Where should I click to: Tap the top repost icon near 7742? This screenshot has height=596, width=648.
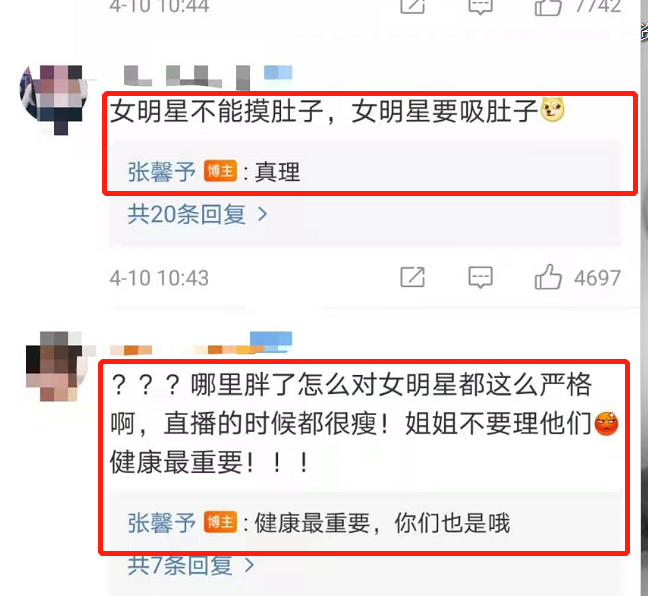(412, 6)
